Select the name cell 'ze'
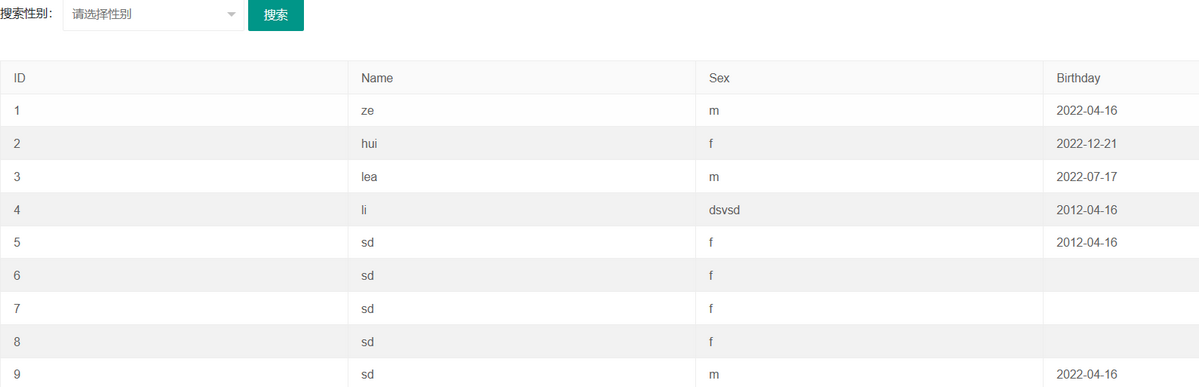 [522, 111]
